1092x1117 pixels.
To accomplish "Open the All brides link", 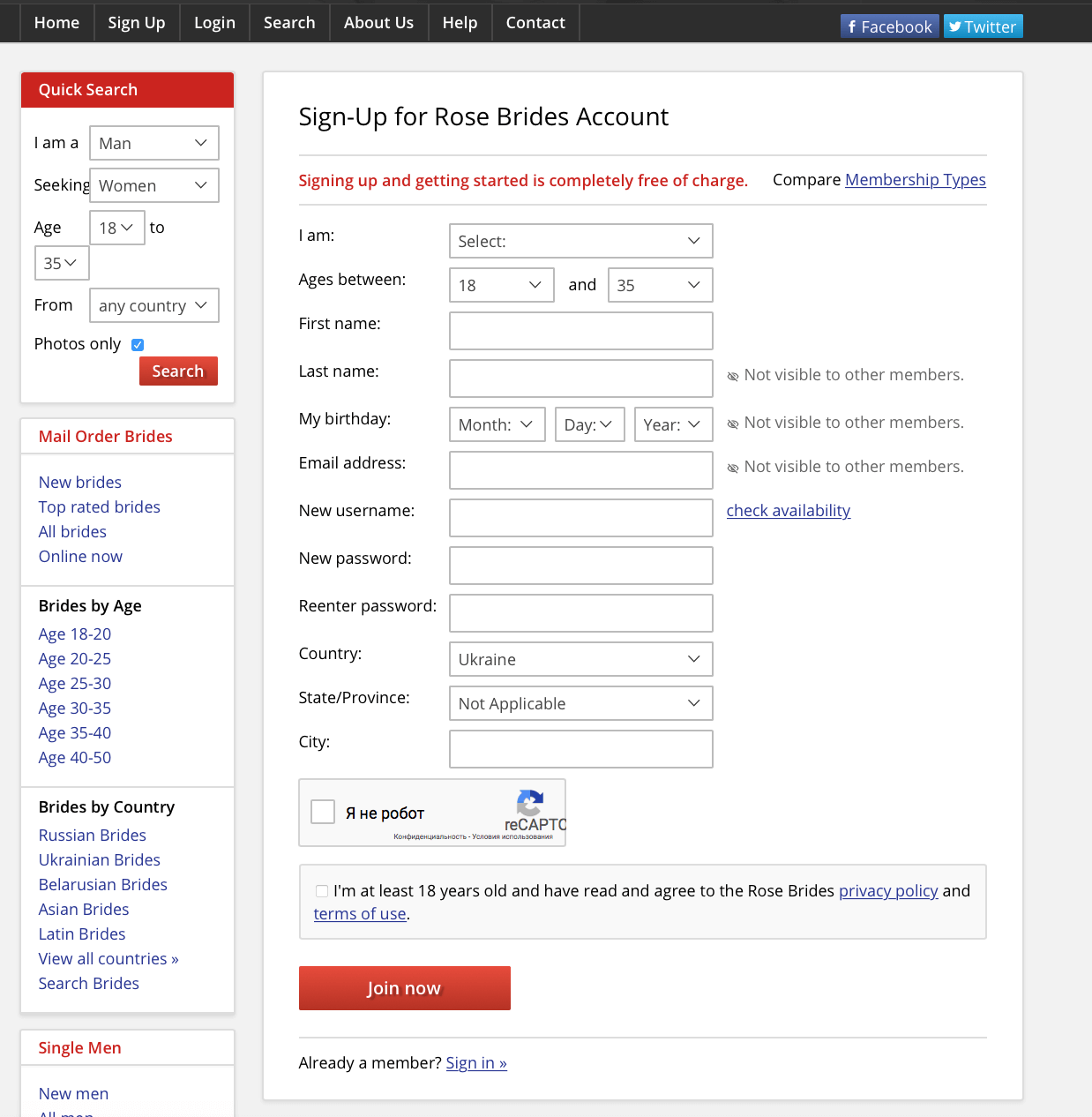I will click(x=72, y=532).
